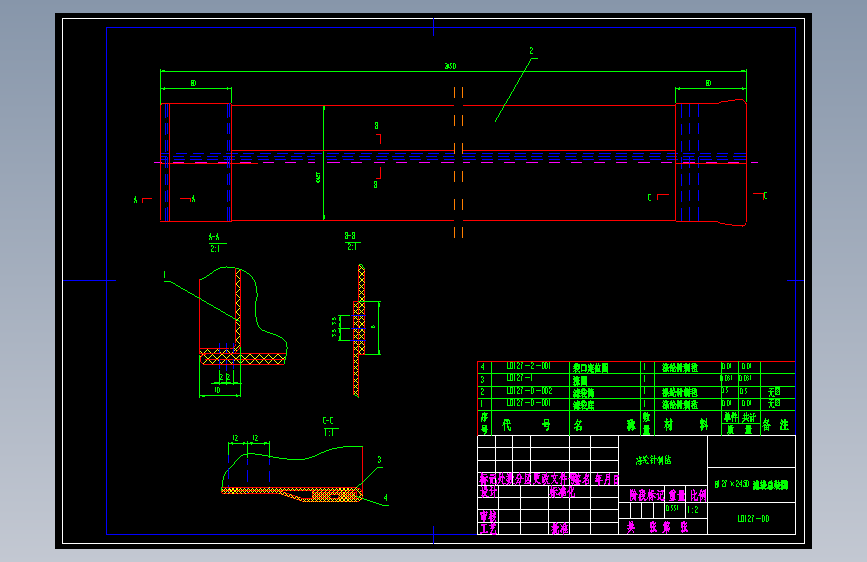The height and width of the screenshot is (562, 867).
Task: Select part code LD127-0-002 in the parts list
Action: (x=529, y=391)
